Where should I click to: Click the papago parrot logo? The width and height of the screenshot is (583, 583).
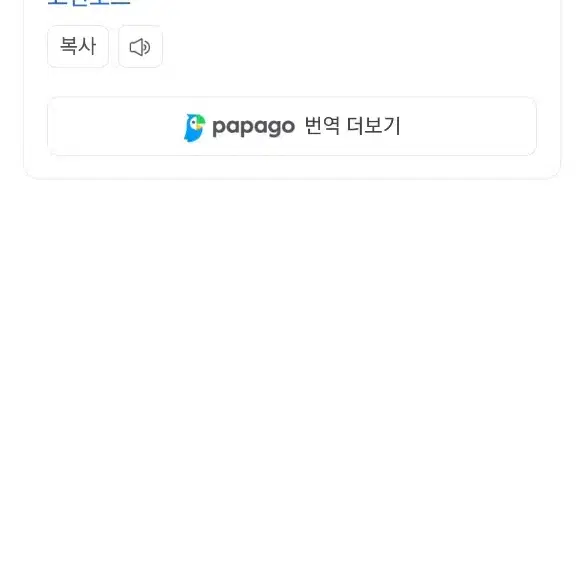pyautogui.click(x=194, y=128)
